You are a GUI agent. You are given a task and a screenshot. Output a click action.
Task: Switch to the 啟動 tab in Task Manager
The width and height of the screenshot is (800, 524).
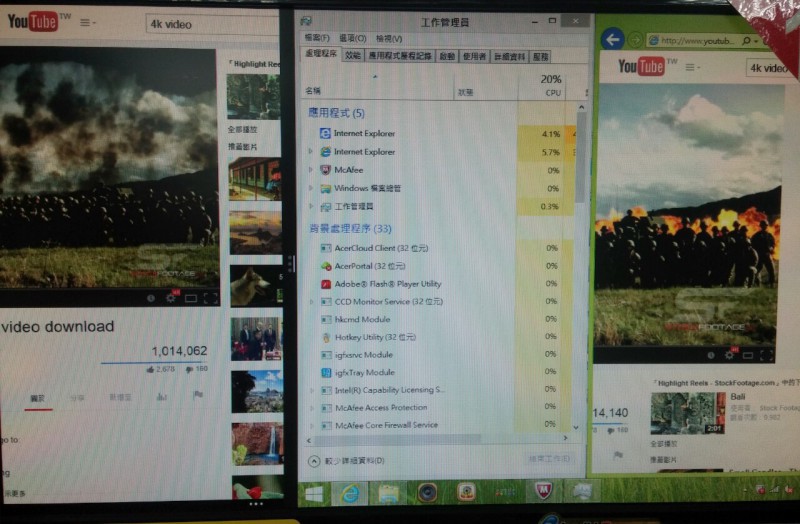click(x=447, y=57)
